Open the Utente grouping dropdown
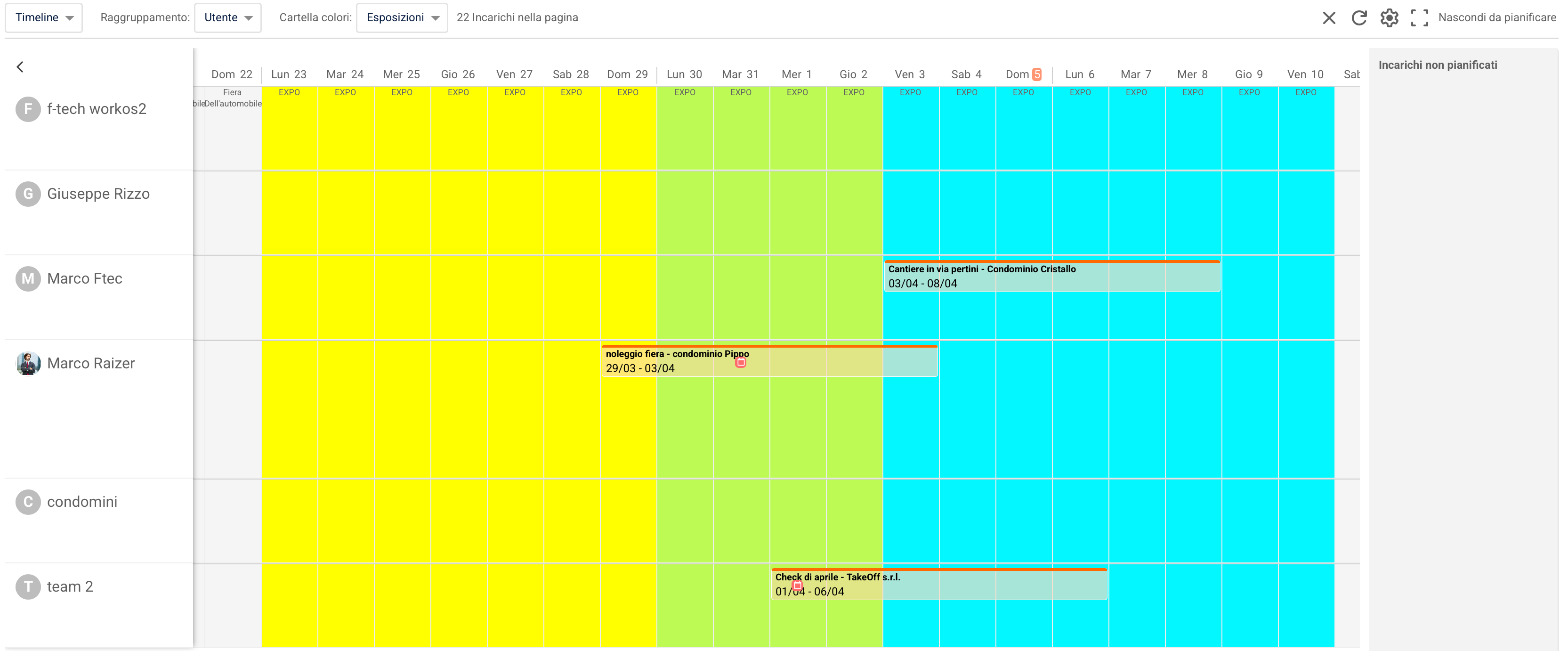The image size is (1568, 651). pyautogui.click(x=227, y=17)
